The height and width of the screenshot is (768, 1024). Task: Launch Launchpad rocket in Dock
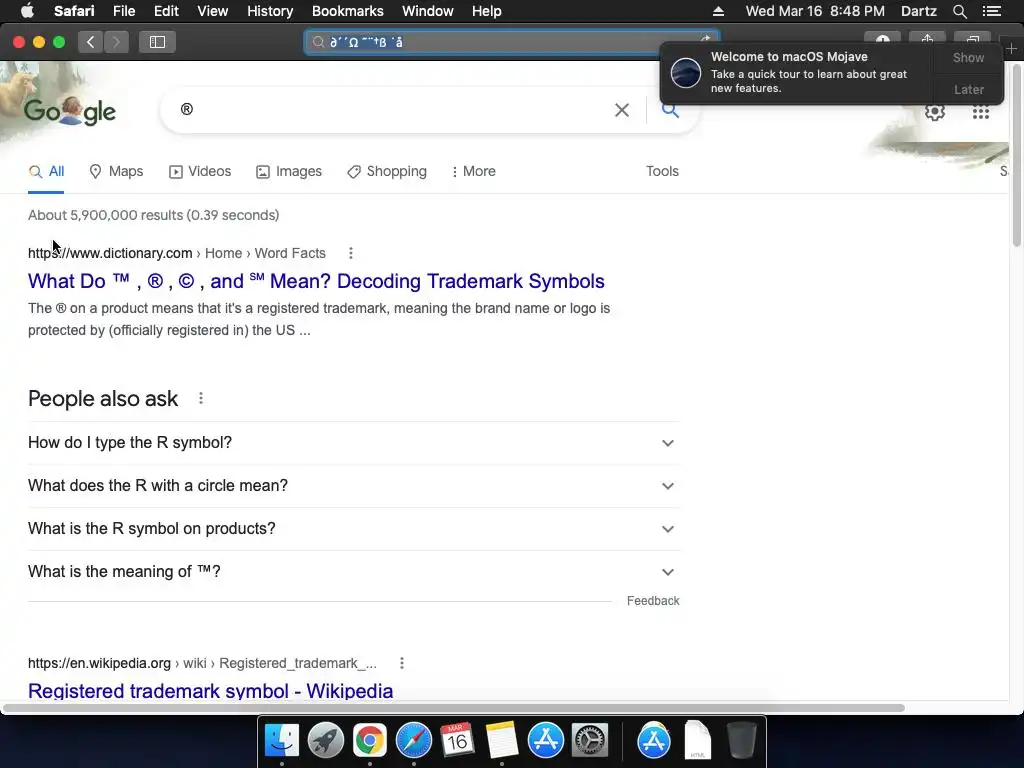pos(326,741)
